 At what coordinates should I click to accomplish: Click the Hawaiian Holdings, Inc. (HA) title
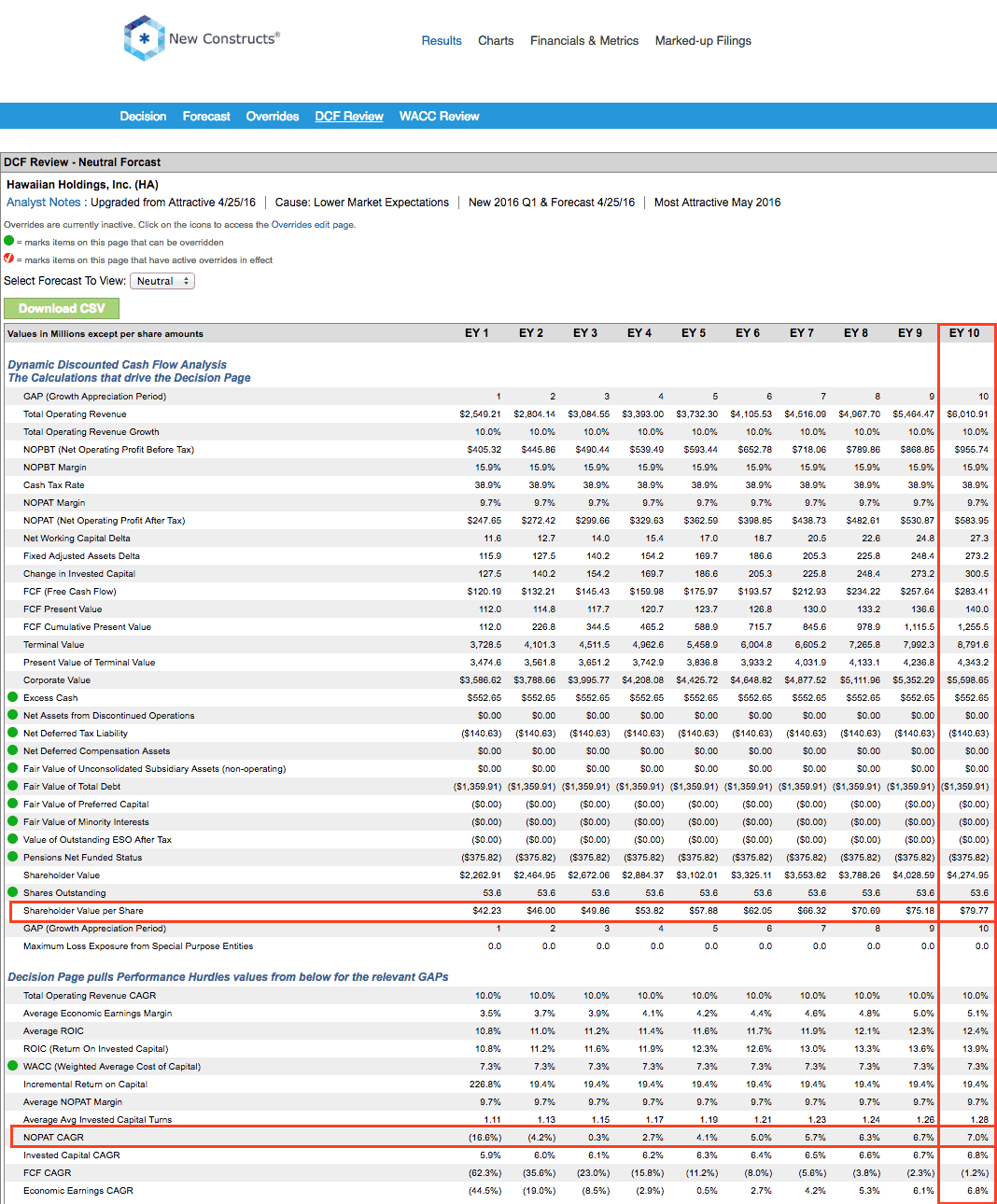click(82, 185)
